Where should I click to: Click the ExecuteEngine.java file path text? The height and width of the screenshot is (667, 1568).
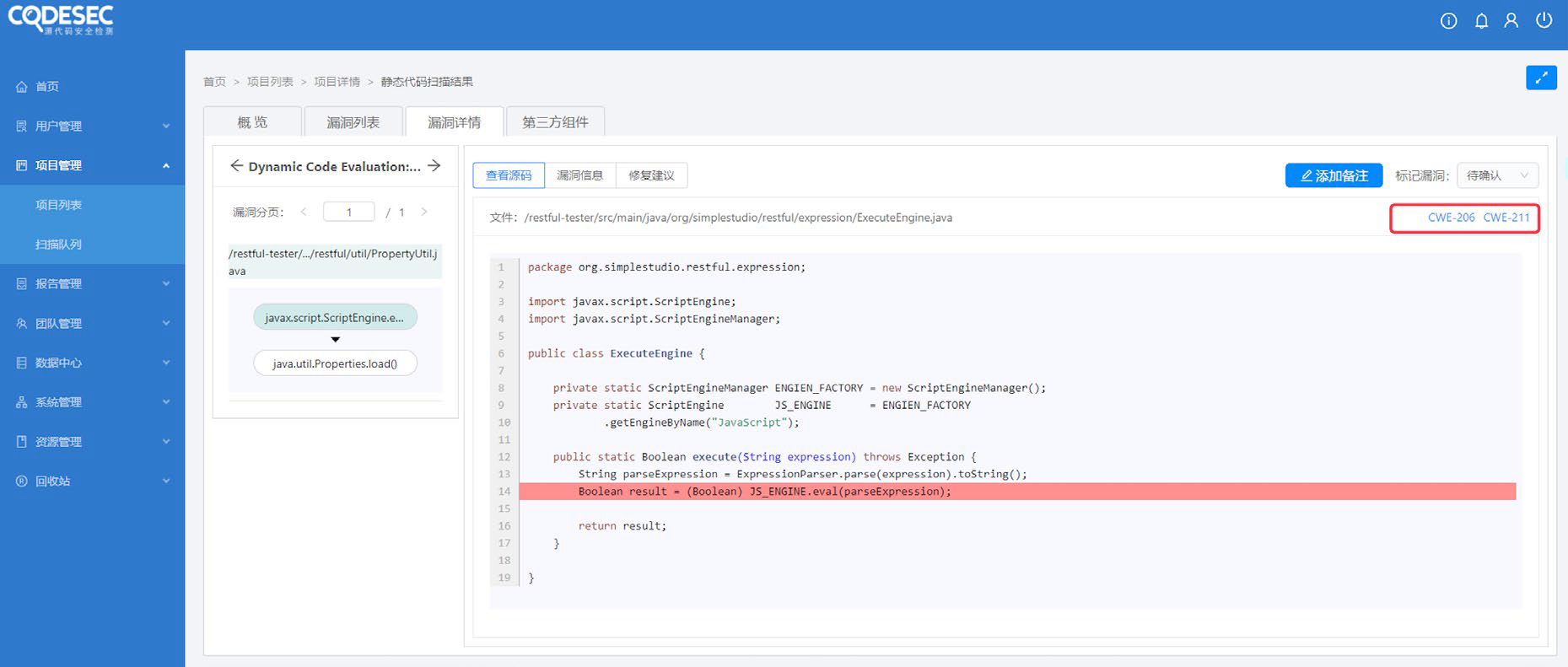pyautogui.click(x=738, y=218)
